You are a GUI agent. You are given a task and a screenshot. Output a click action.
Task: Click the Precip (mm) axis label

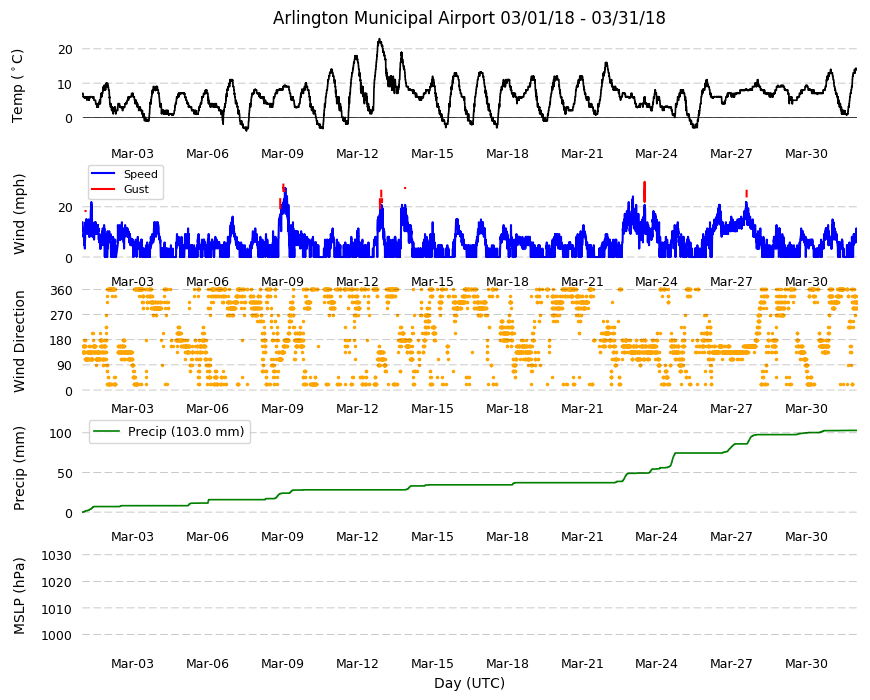point(19,468)
